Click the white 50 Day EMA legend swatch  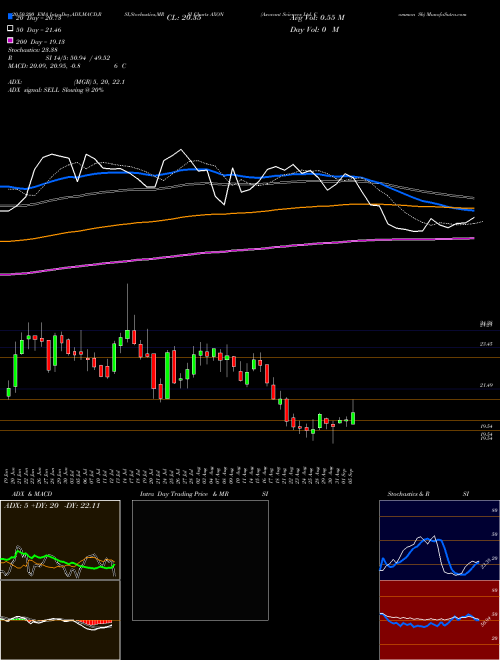[10, 29]
